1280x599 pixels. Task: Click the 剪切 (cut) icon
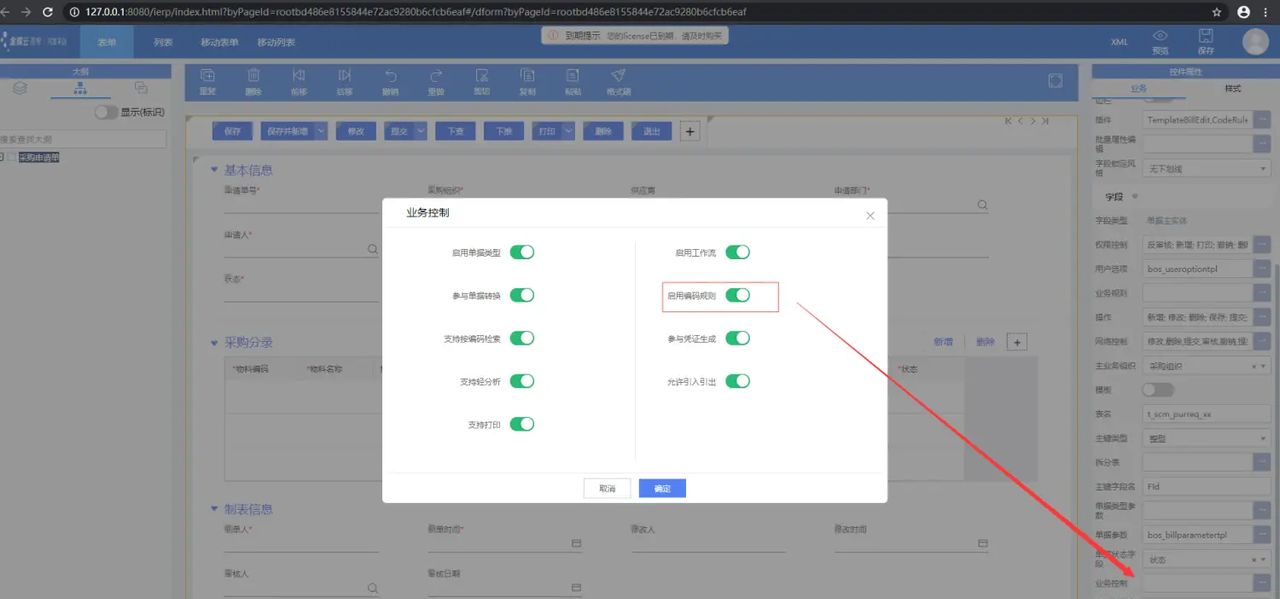[x=482, y=76]
